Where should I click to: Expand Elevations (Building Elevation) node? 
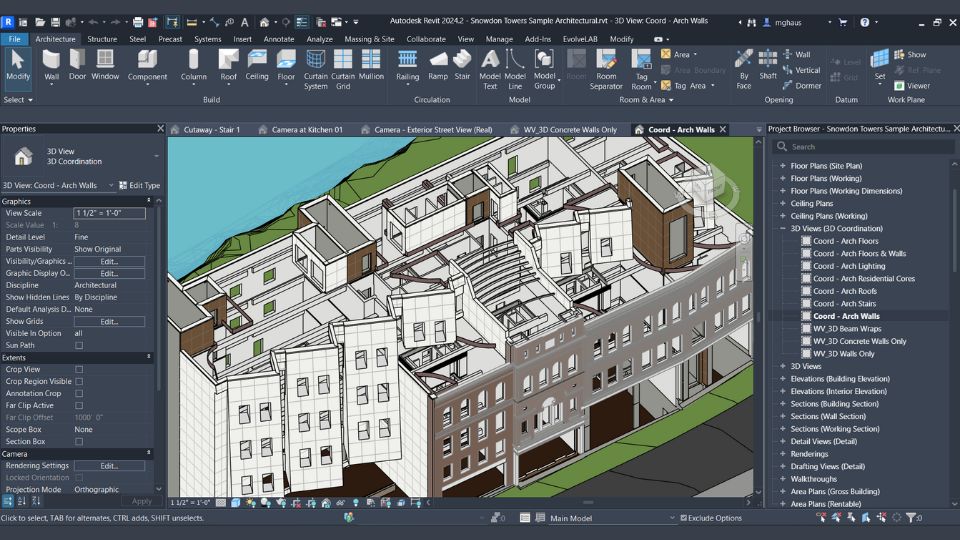[x=782, y=379]
